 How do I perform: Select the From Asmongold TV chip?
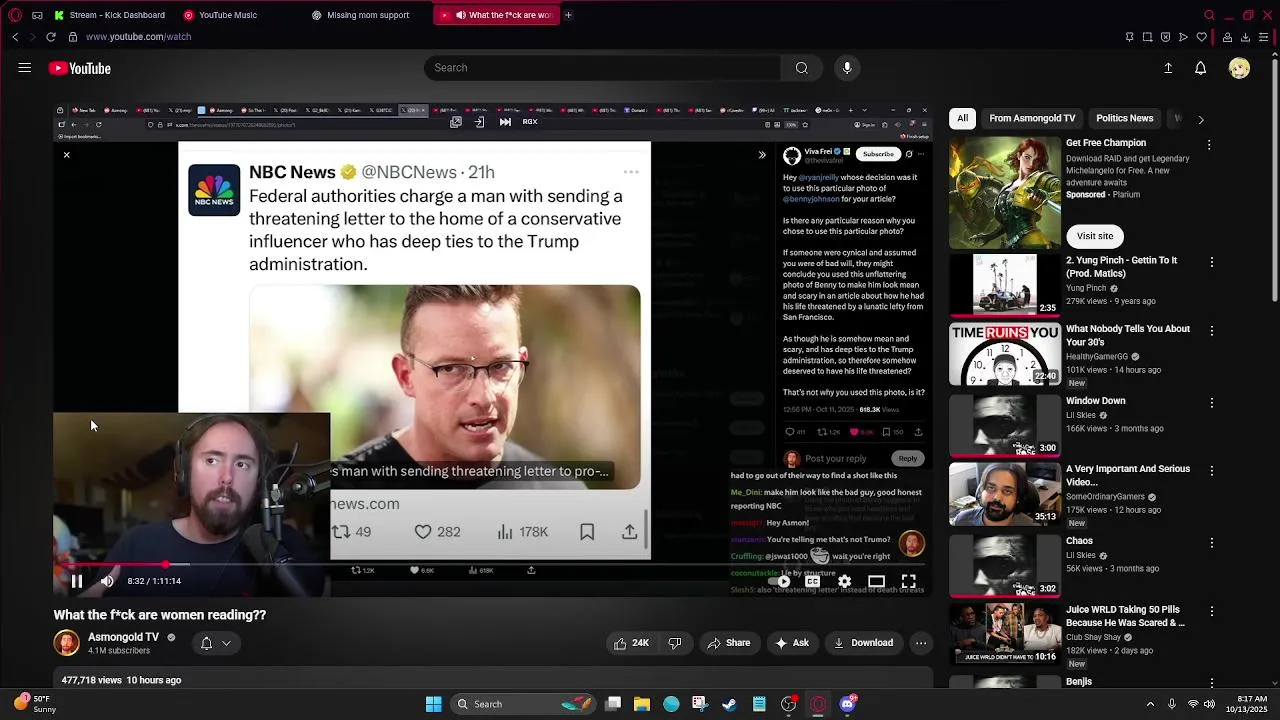click(1032, 118)
